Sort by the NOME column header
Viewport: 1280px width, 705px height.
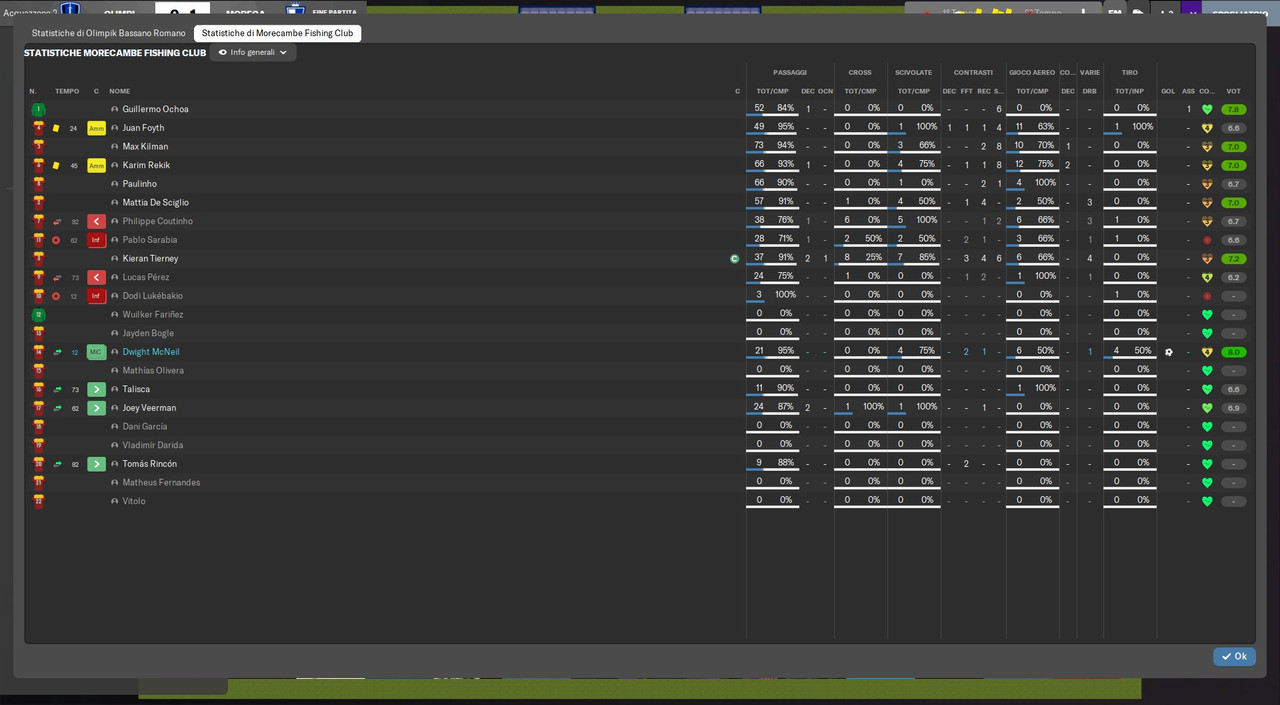pos(120,91)
